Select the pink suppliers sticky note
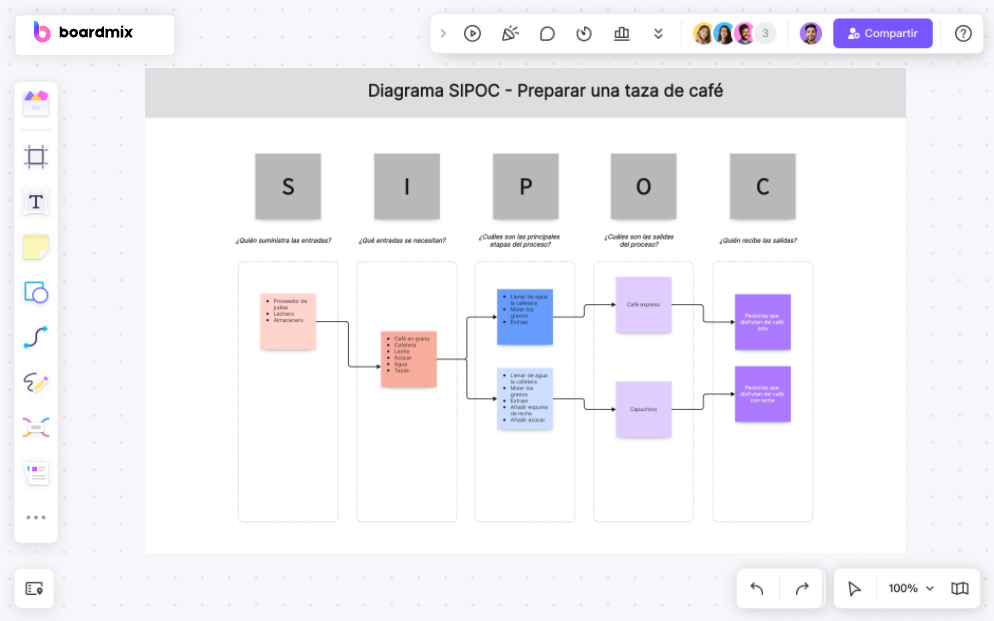 (x=288, y=321)
